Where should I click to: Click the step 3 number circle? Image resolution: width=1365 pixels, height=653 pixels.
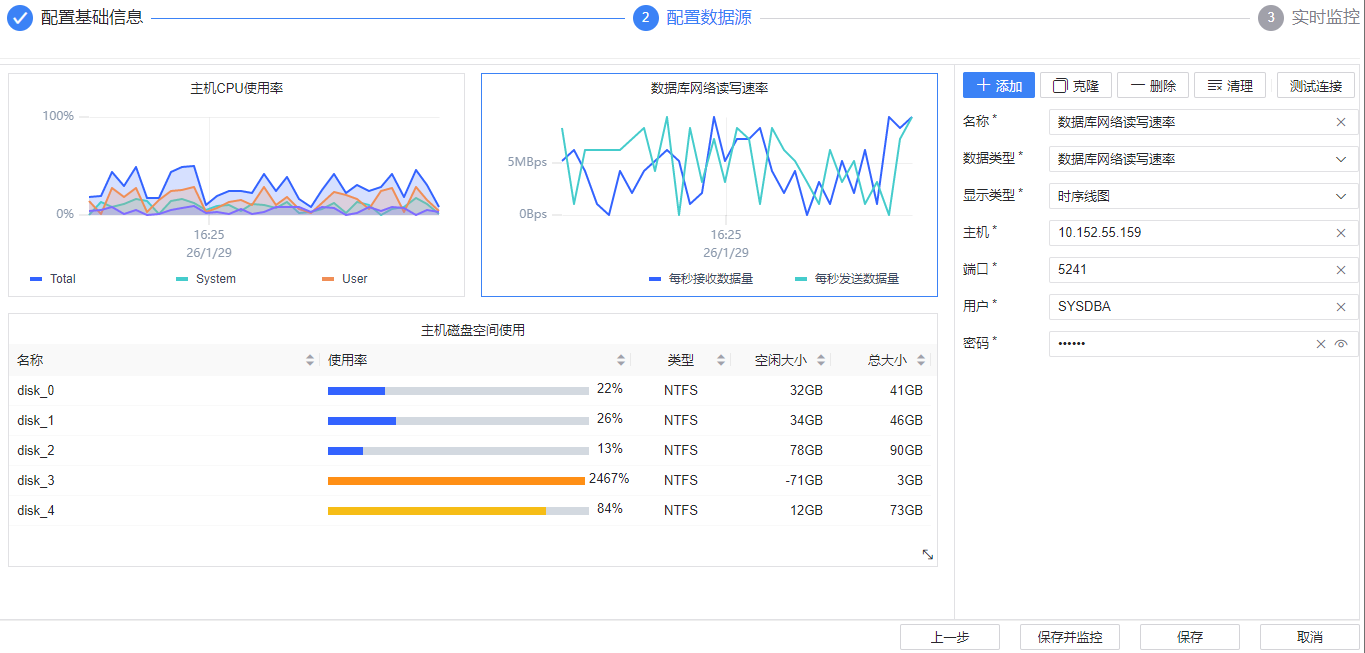click(x=1270, y=18)
